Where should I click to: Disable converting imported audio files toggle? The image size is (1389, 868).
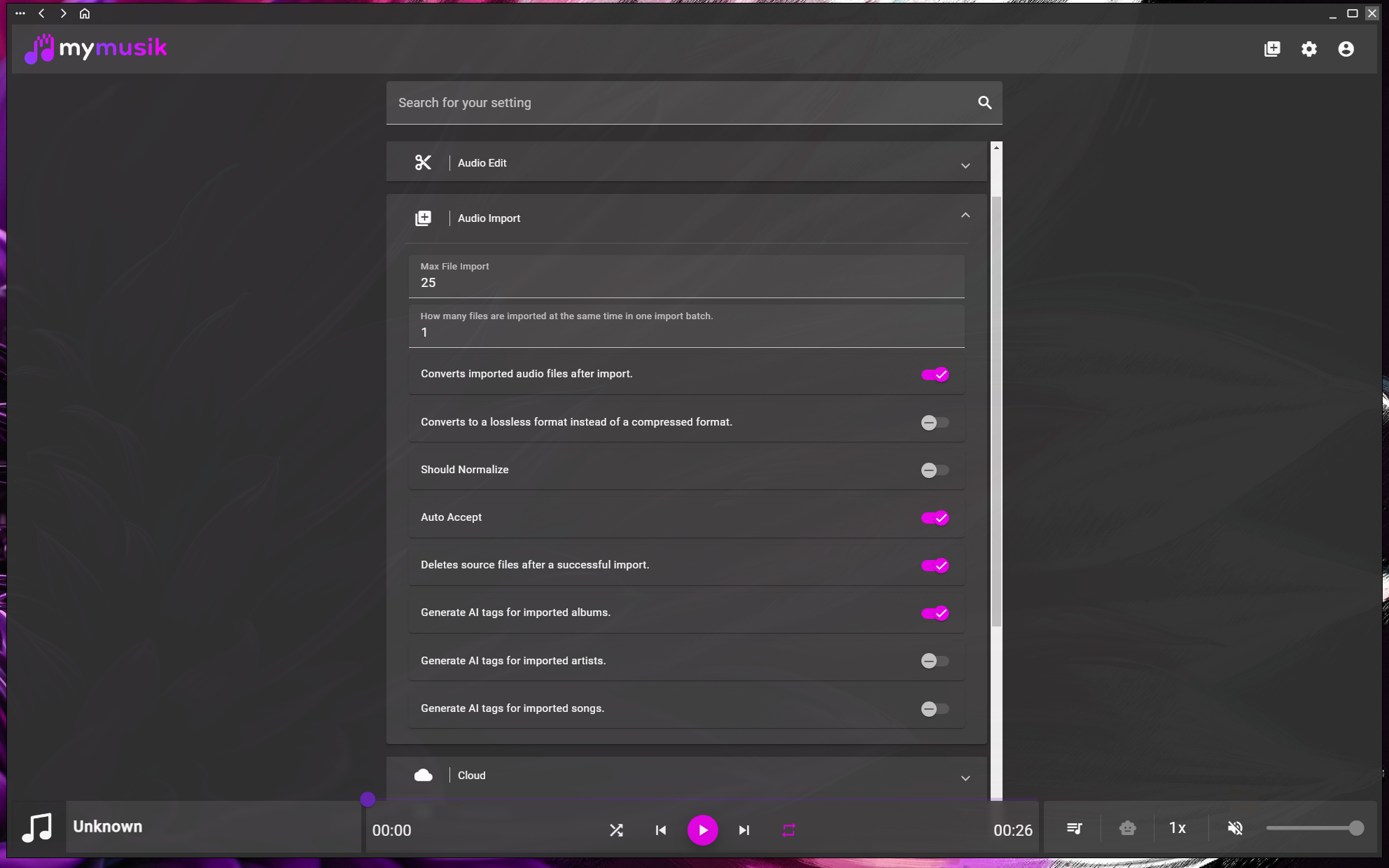click(x=935, y=374)
